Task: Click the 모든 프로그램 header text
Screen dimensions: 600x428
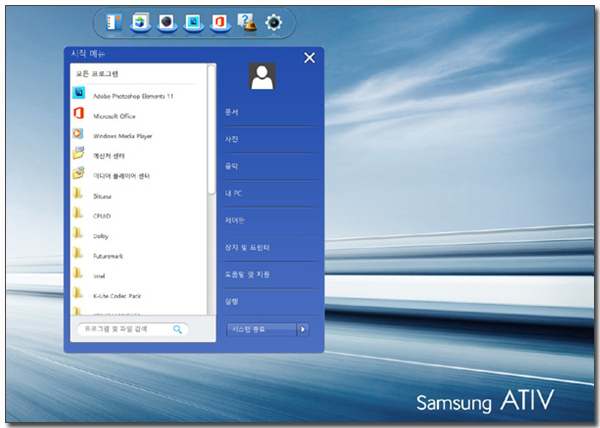Action: coord(97,74)
